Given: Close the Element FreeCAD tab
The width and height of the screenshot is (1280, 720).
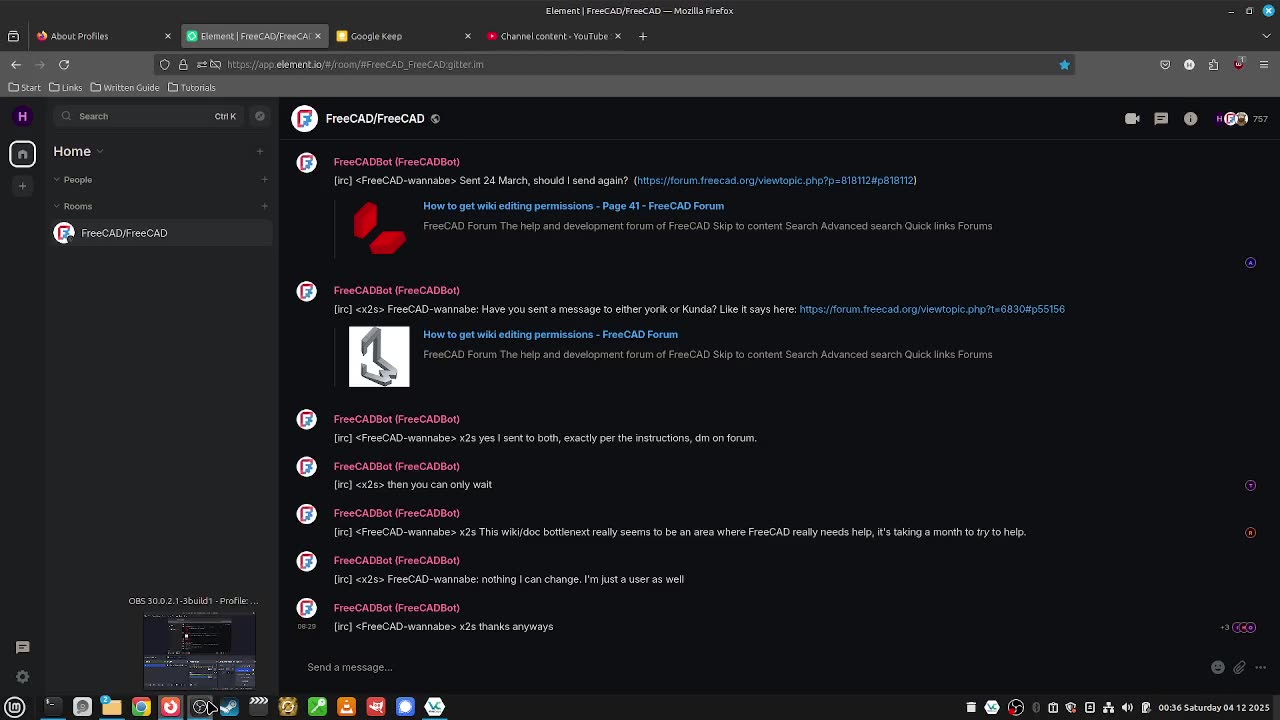Looking at the screenshot, I should point(318,36).
